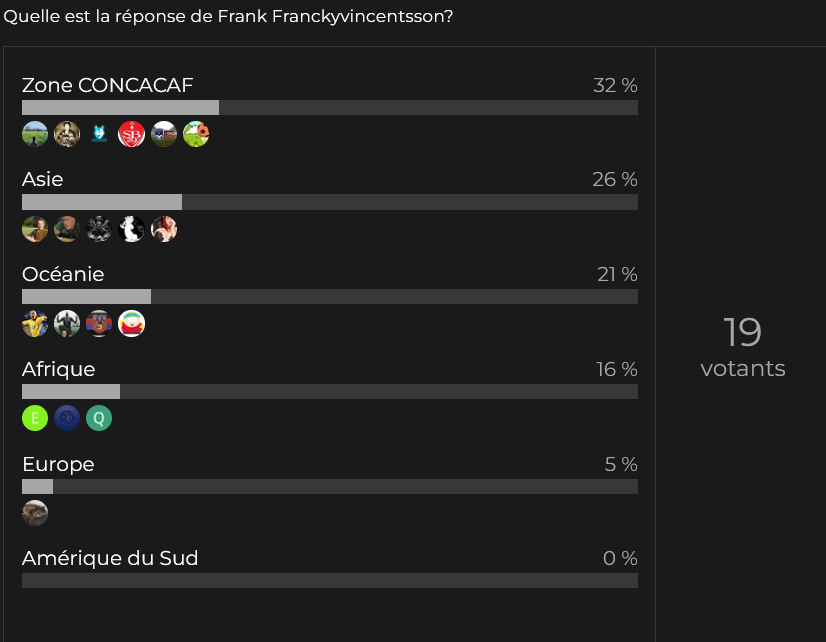
Task: Click the Europe result bar
Action: (329, 487)
